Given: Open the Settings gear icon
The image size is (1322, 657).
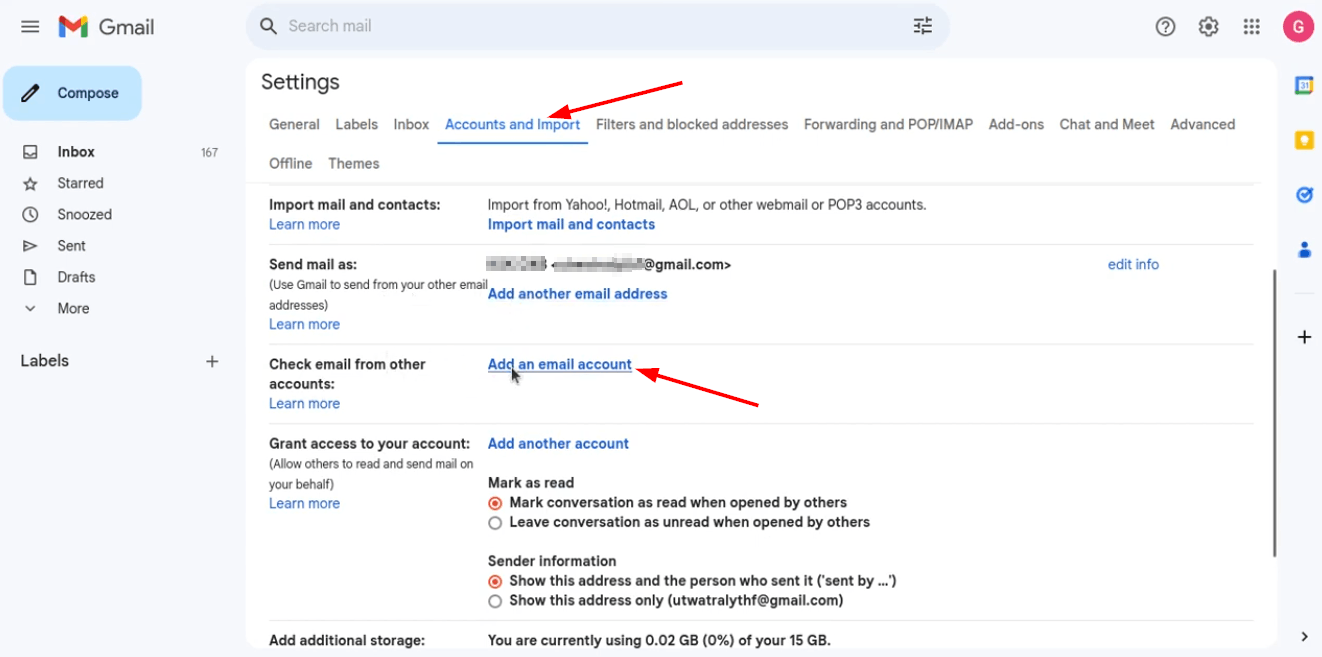Looking at the screenshot, I should click(x=1208, y=27).
